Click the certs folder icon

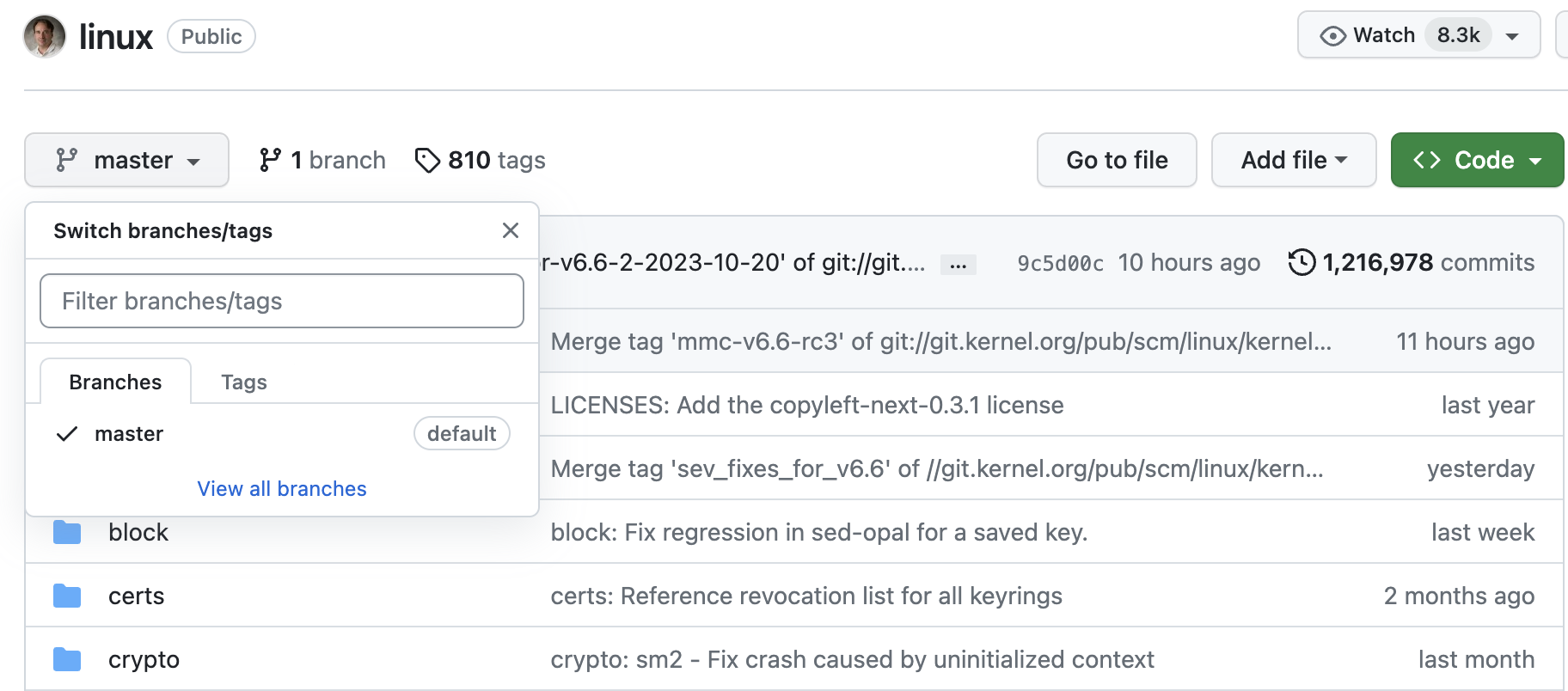click(x=67, y=596)
